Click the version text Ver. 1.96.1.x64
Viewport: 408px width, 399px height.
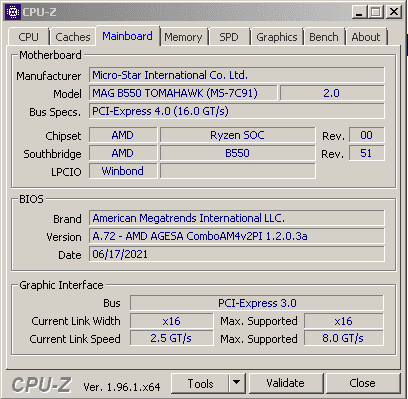tap(122, 387)
